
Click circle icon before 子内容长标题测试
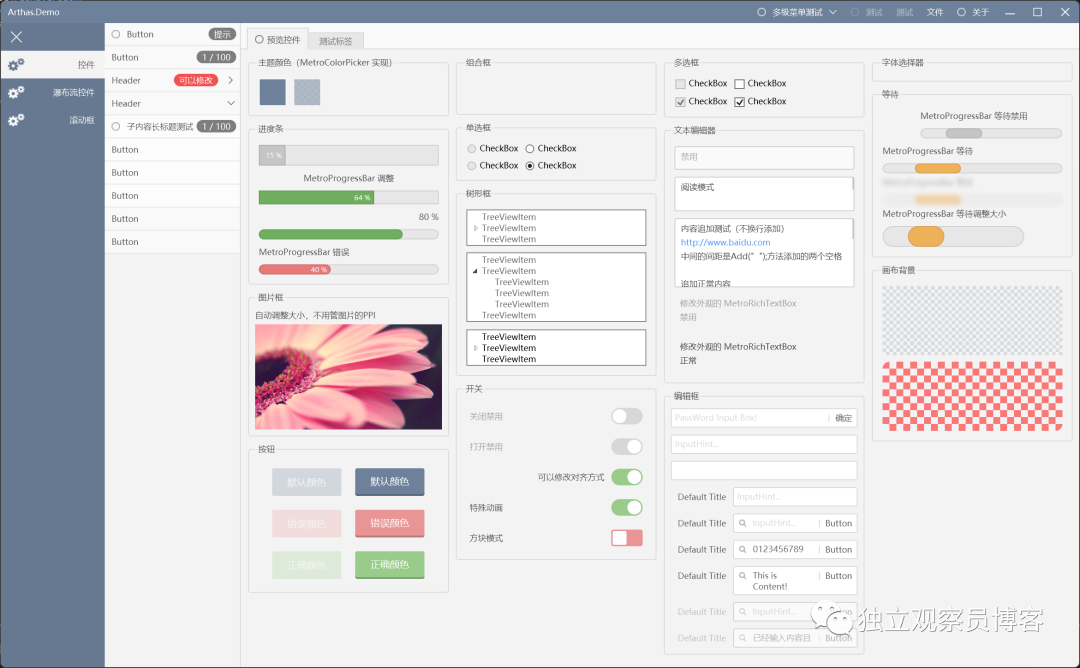coord(116,126)
